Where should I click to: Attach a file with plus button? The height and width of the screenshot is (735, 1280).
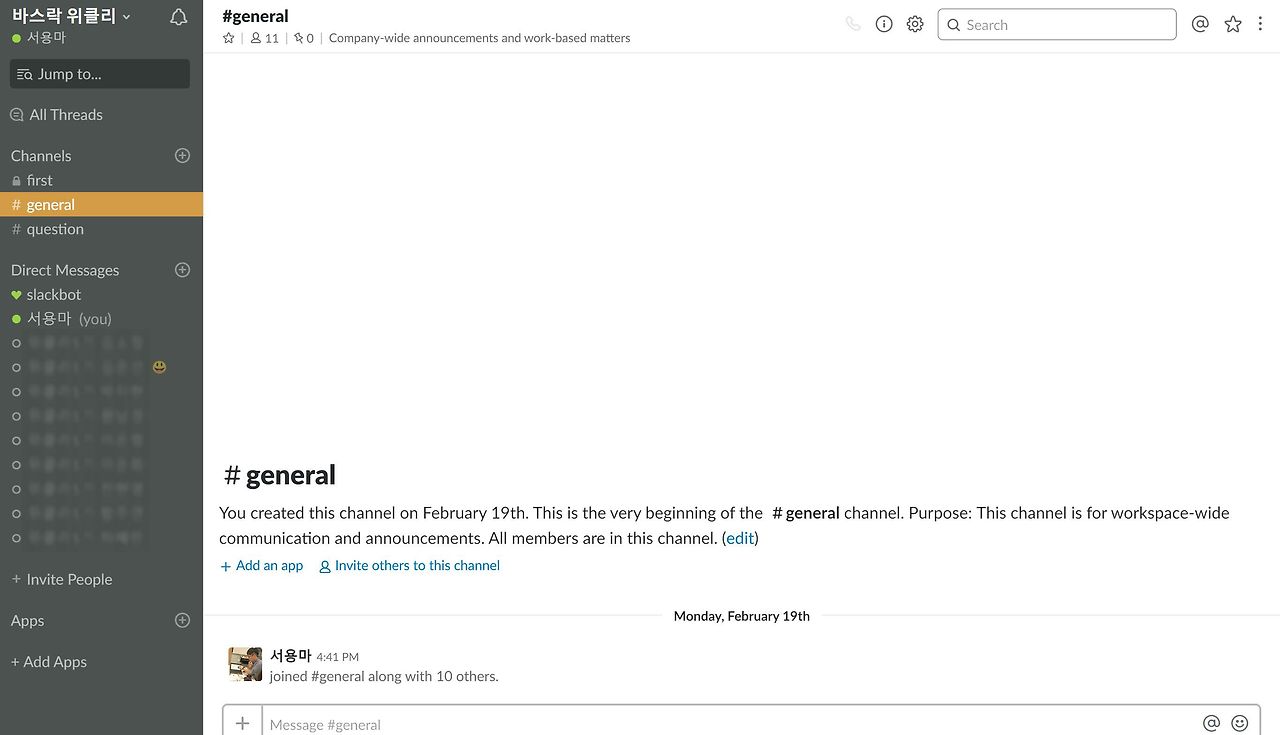(242, 722)
